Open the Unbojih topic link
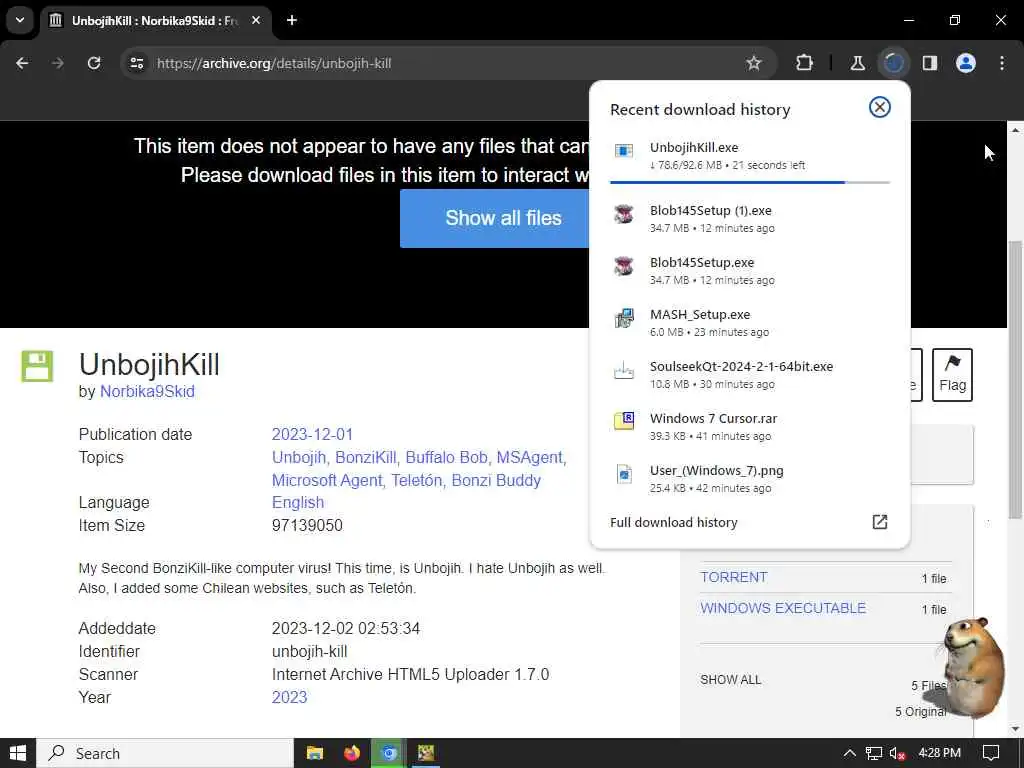Image resolution: width=1024 pixels, height=768 pixels. pos(298,457)
